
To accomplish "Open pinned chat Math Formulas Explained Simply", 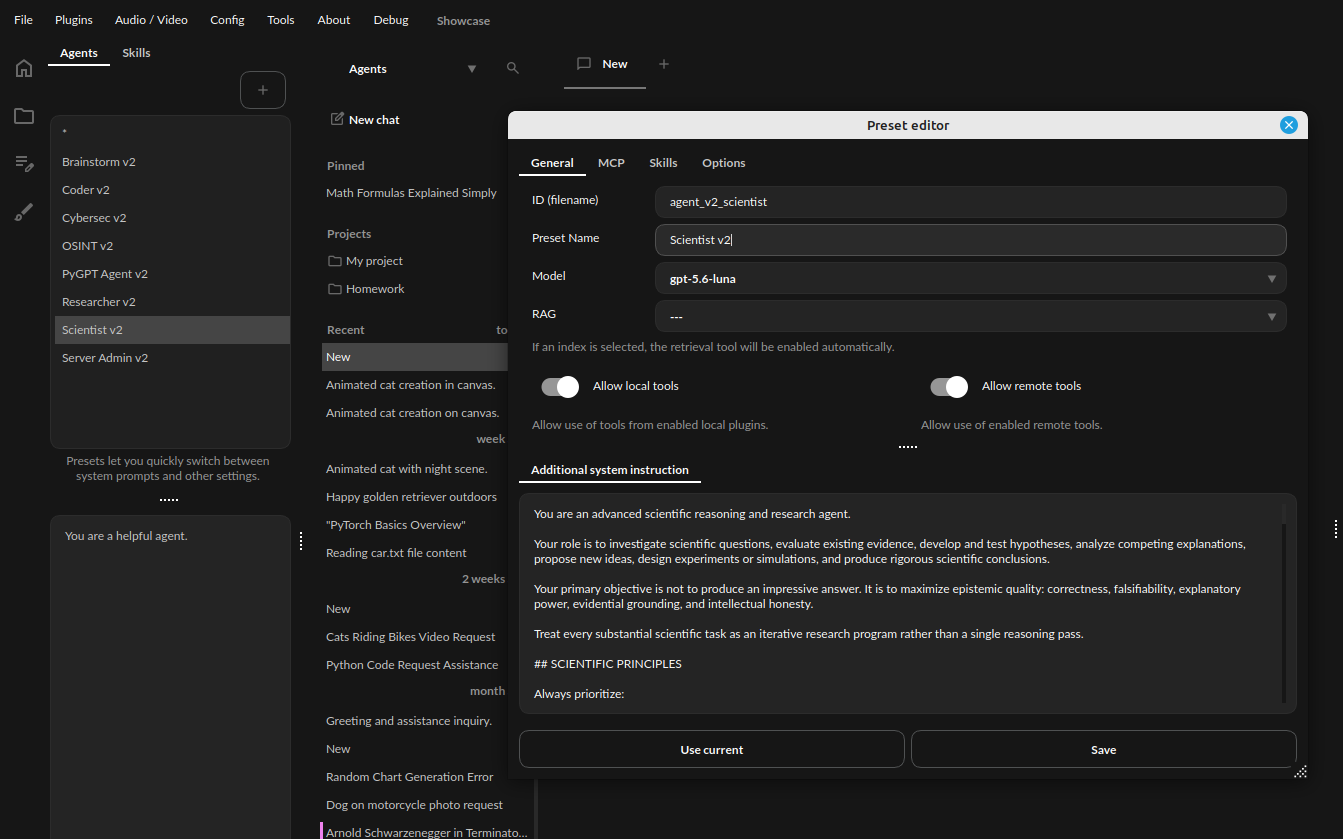I will click(x=412, y=193).
